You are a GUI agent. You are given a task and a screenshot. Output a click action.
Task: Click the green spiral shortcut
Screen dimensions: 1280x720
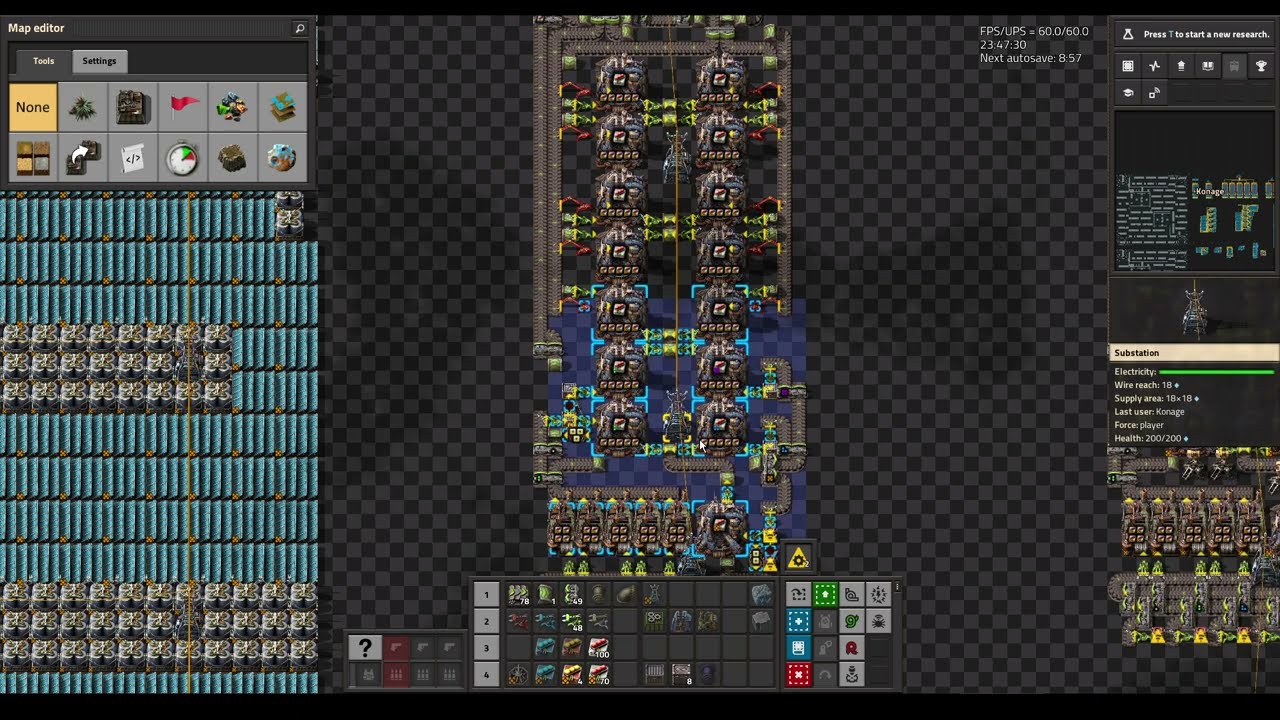(852, 621)
